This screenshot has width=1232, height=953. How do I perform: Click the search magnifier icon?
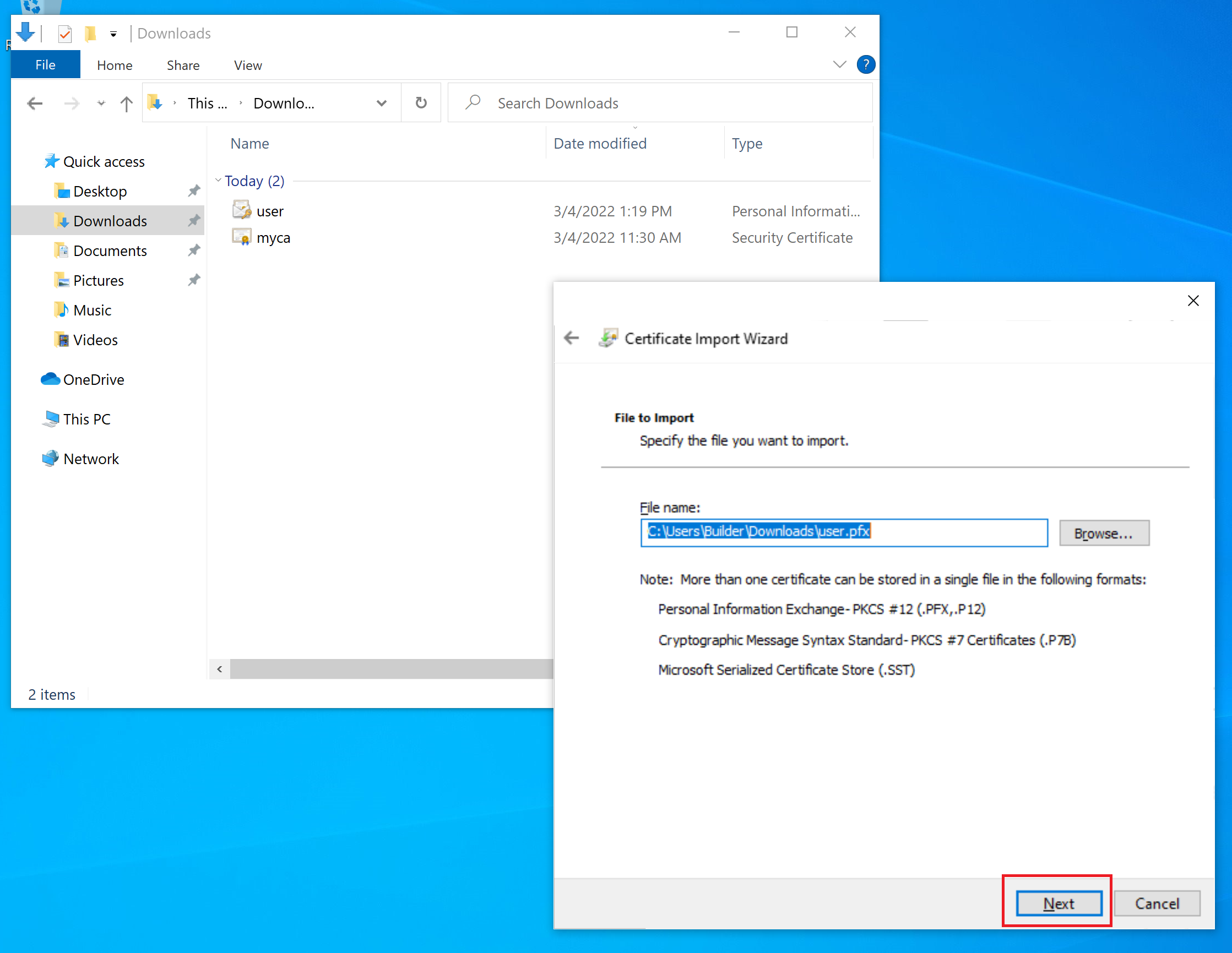(473, 102)
